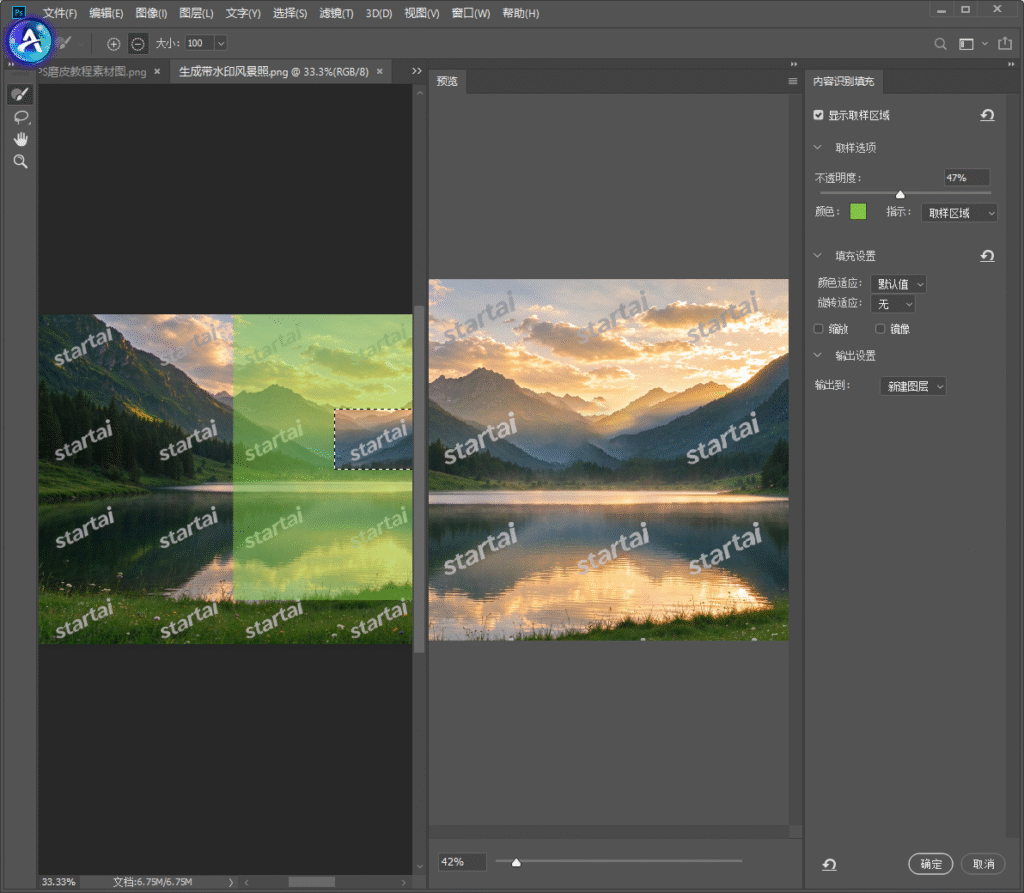Open the 滤镜(T) menu
1024x893 pixels.
pyautogui.click(x=336, y=13)
